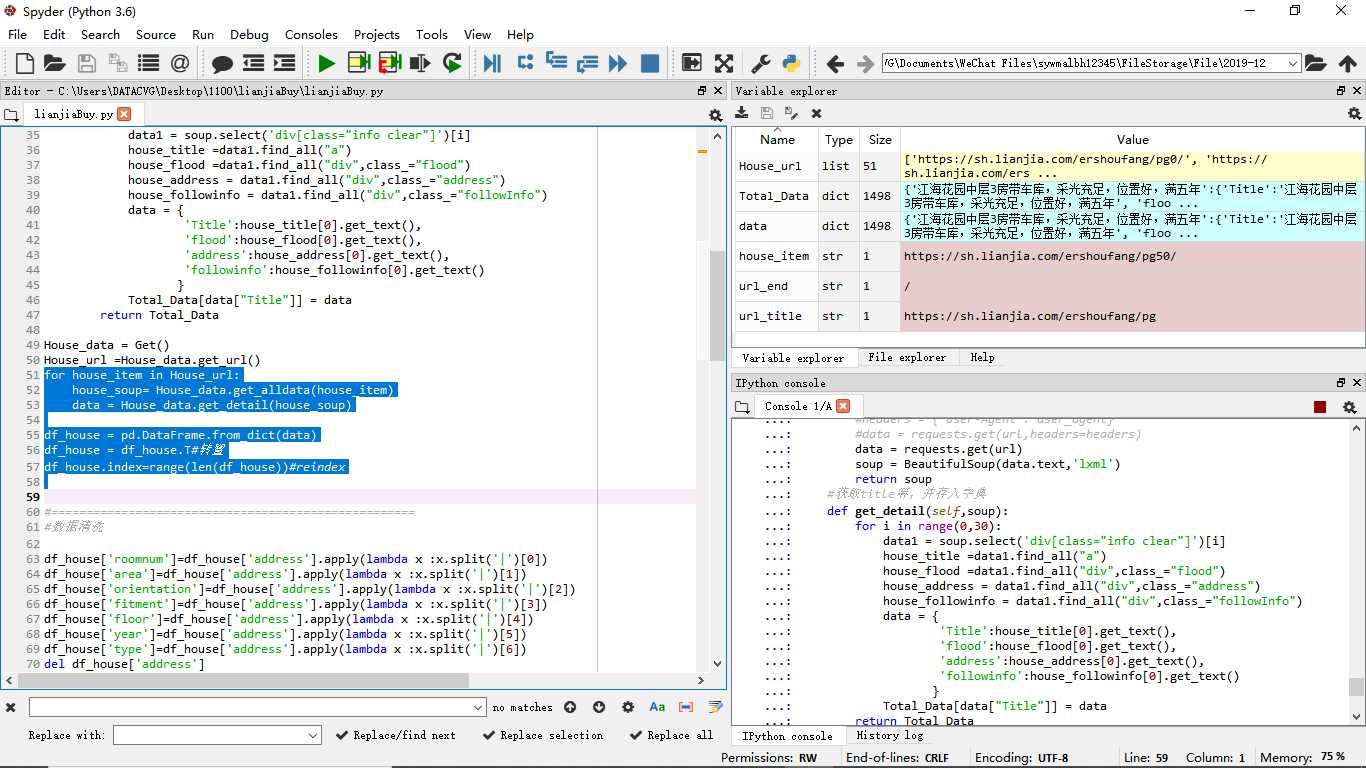The height and width of the screenshot is (768, 1366).
Task: Start debugging with debug file icon
Action: (492, 63)
